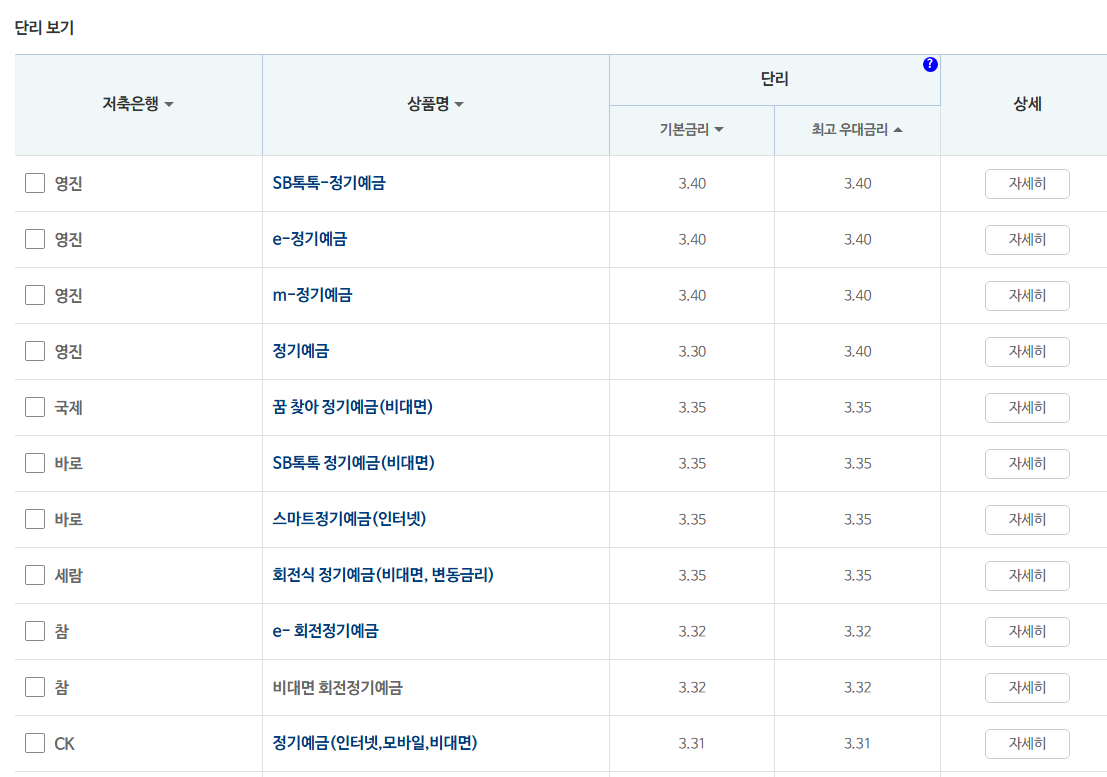Image resolution: width=1107 pixels, height=777 pixels.
Task: Open the 스마트정기예금(인터넷) link
Action: (349, 519)
